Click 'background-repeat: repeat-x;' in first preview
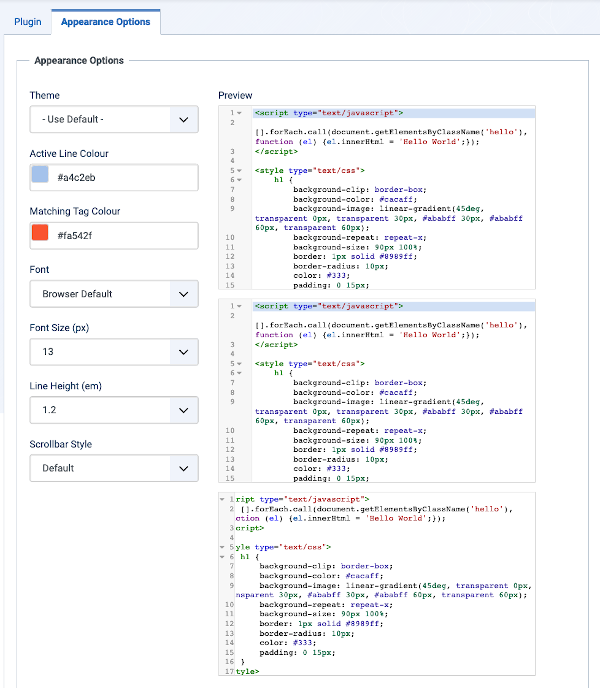 tap(360, 237)
